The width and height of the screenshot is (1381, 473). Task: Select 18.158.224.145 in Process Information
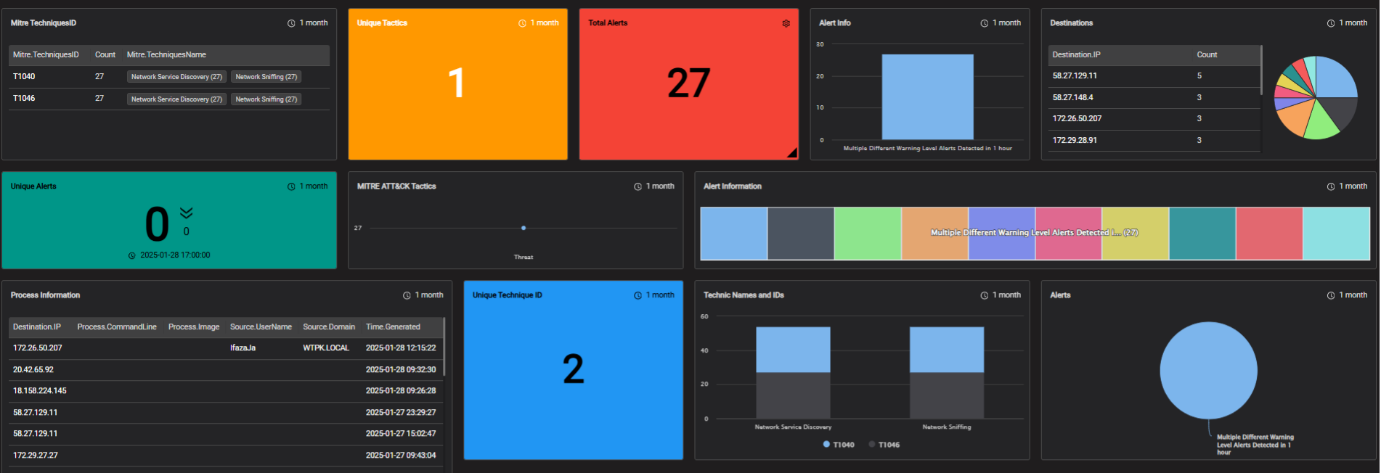coord(39,390)
